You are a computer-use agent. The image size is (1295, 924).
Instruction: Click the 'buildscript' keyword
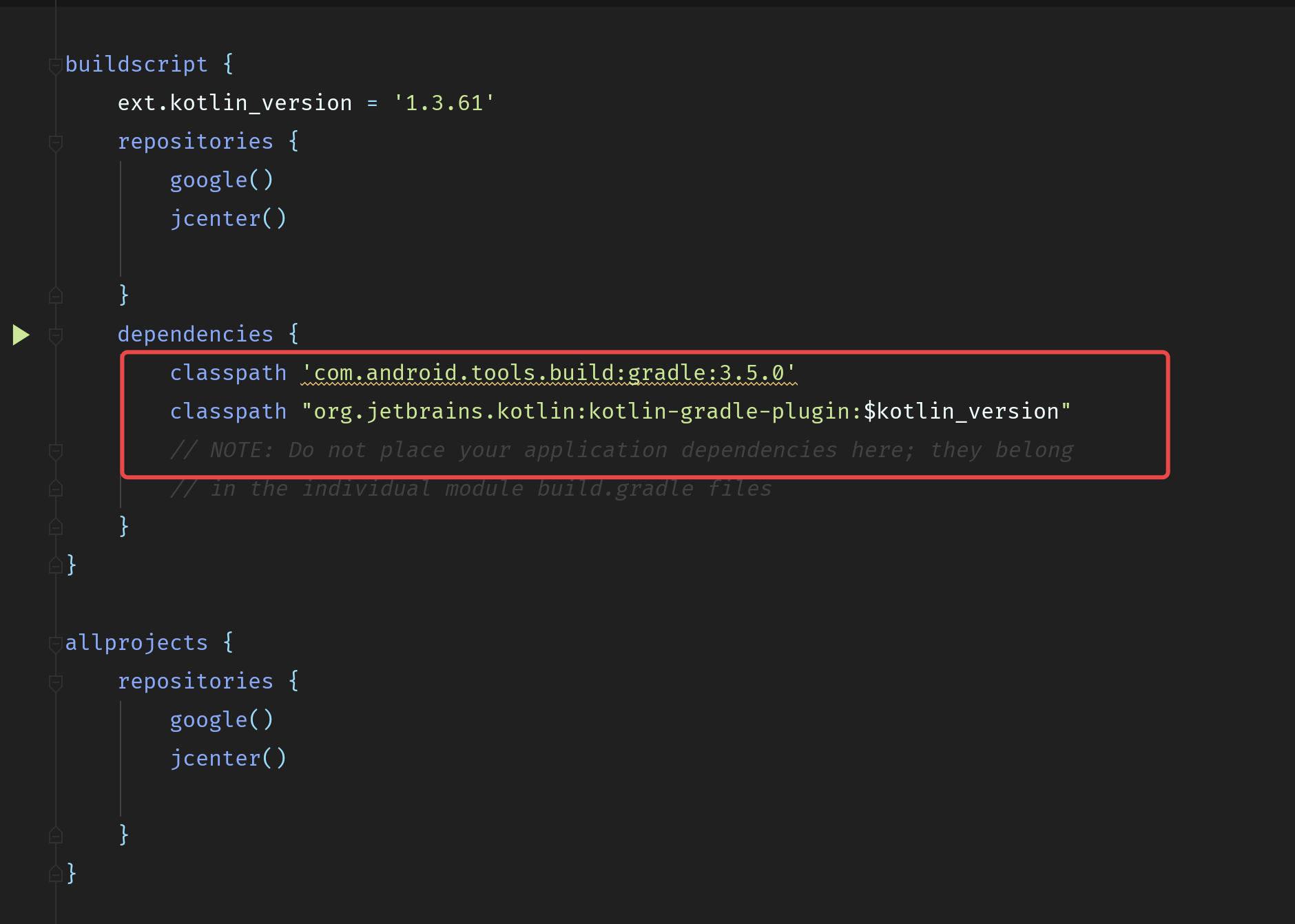[136, 64]
